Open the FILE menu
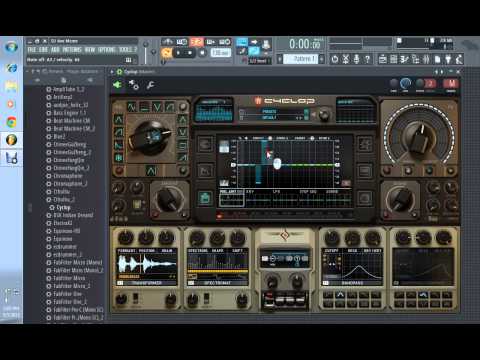This screenshot has width=480, height=360. click(32, 50)
